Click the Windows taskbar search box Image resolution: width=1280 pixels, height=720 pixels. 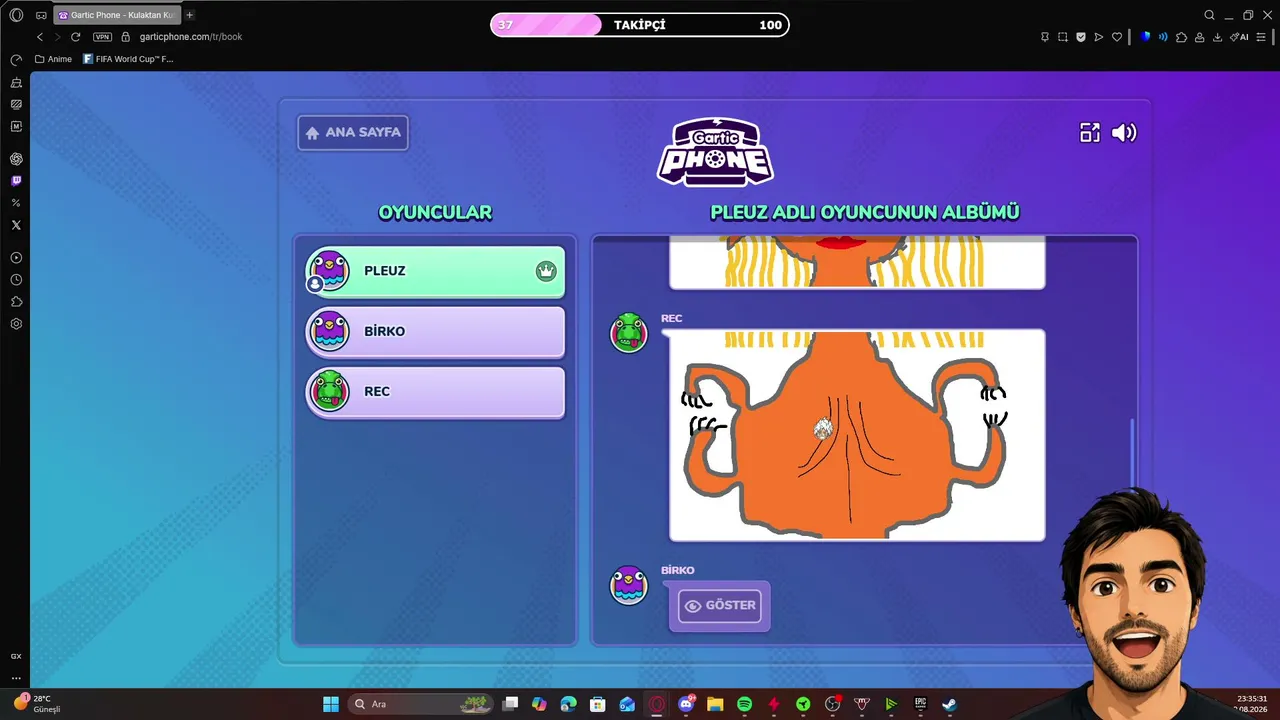click(x=421, y=704)
